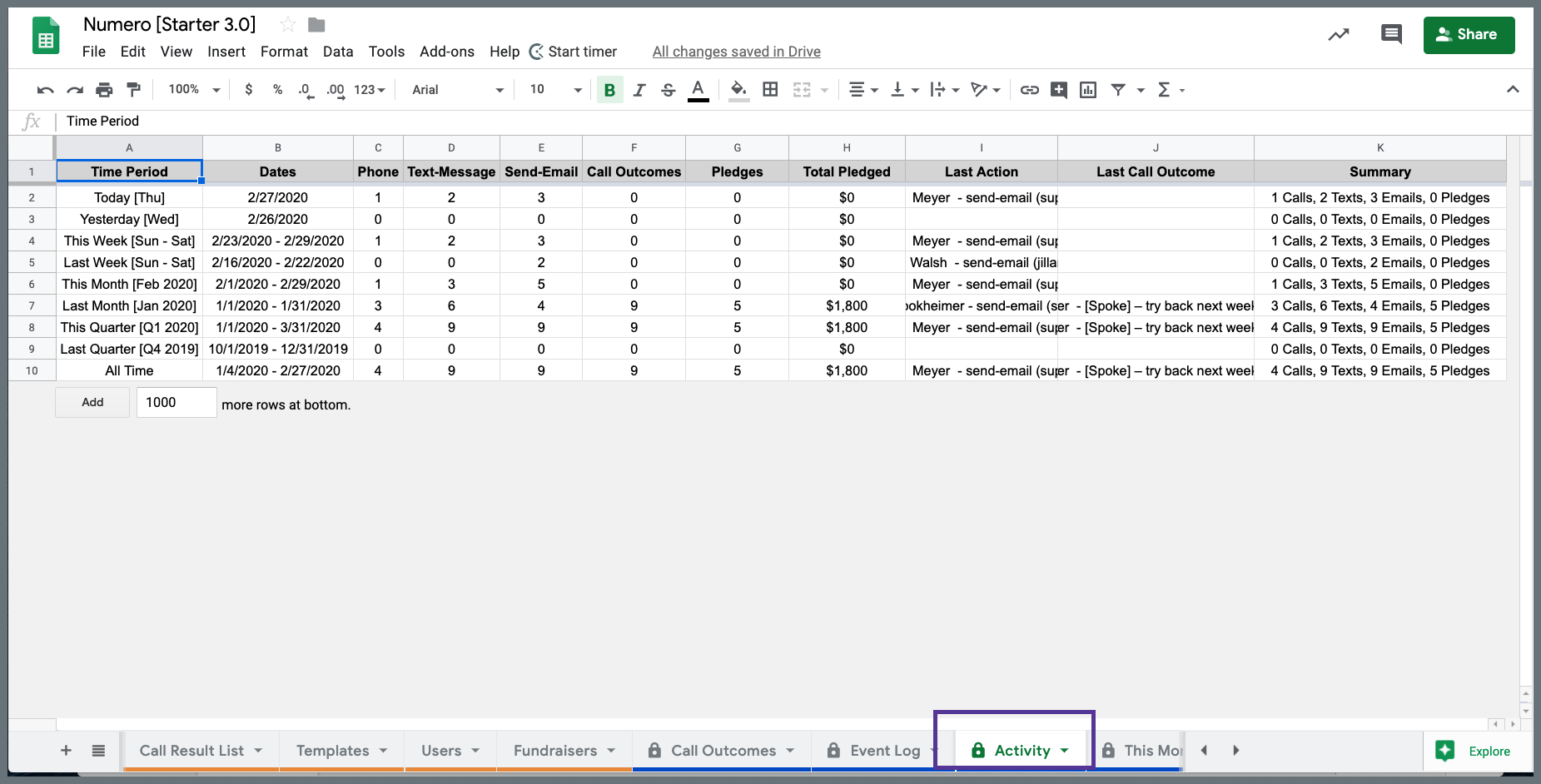Toggle italic formatting
Image resolution: width=1541 pixels, height=784 pixels.
[x=639, y=90]
